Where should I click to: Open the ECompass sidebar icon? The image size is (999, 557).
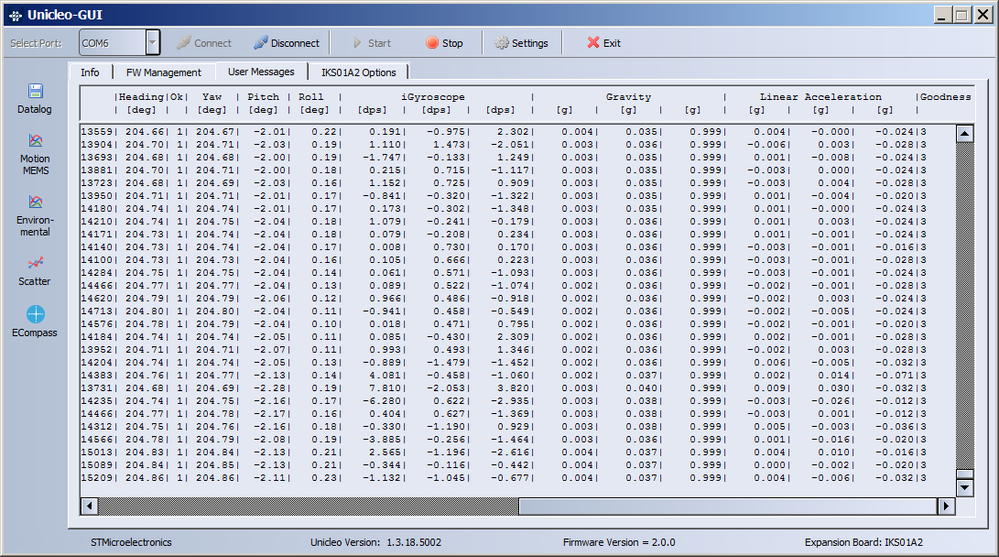pos(35,321)
